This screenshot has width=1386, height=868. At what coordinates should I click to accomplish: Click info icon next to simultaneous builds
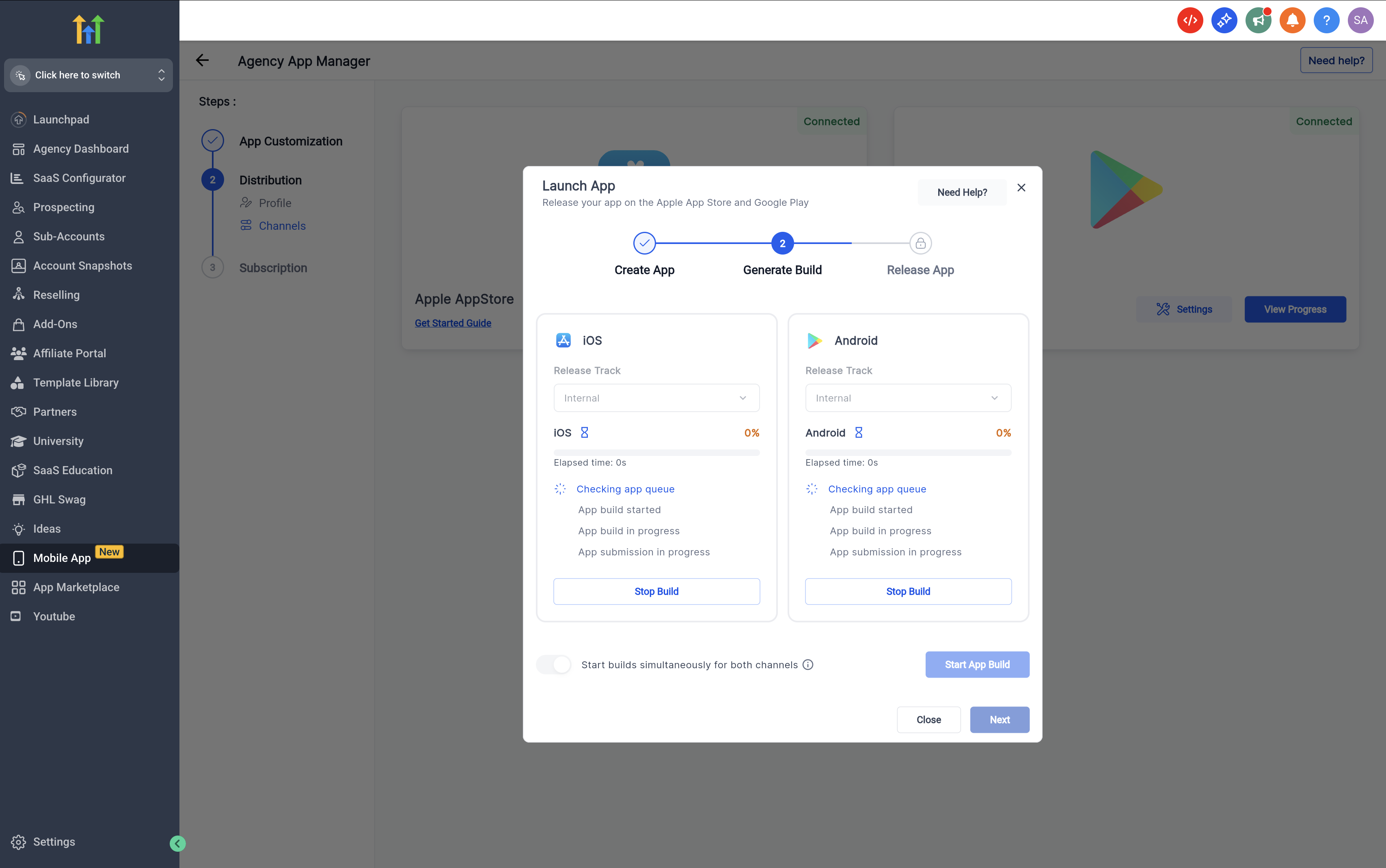807,664
